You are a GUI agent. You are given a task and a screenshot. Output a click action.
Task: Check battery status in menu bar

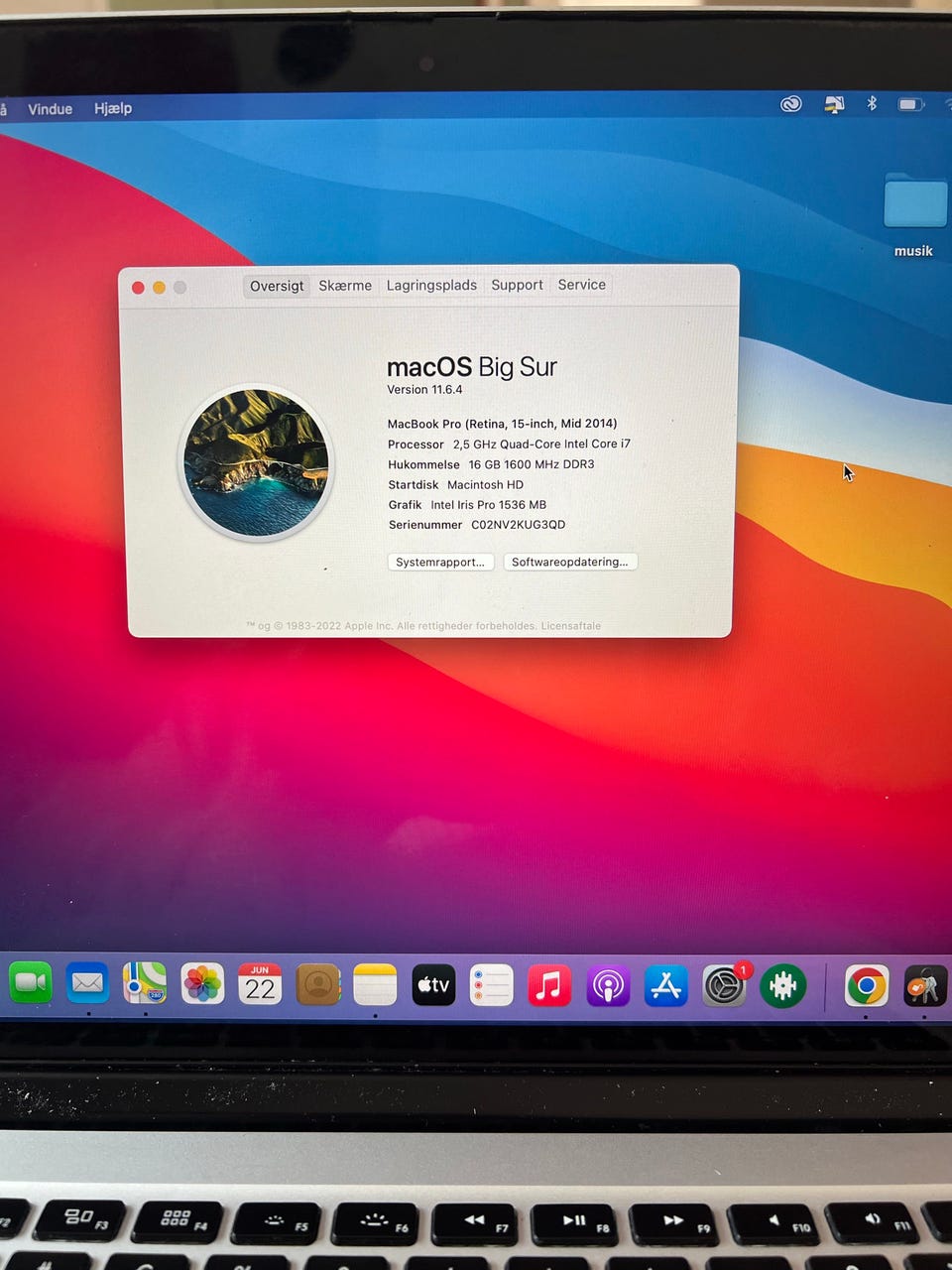(910, 103)
